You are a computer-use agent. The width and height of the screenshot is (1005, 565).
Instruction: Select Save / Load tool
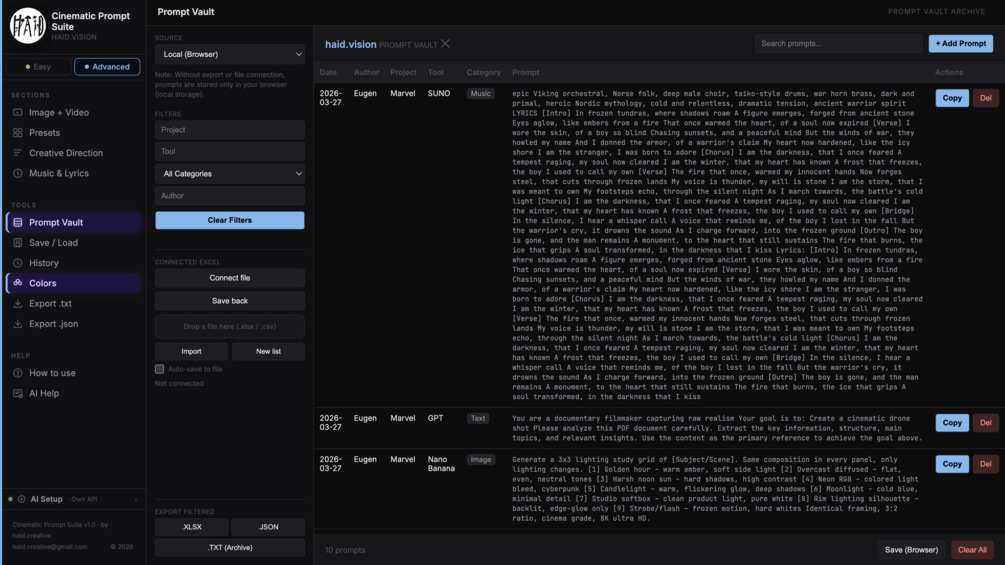tap(74, 243)
